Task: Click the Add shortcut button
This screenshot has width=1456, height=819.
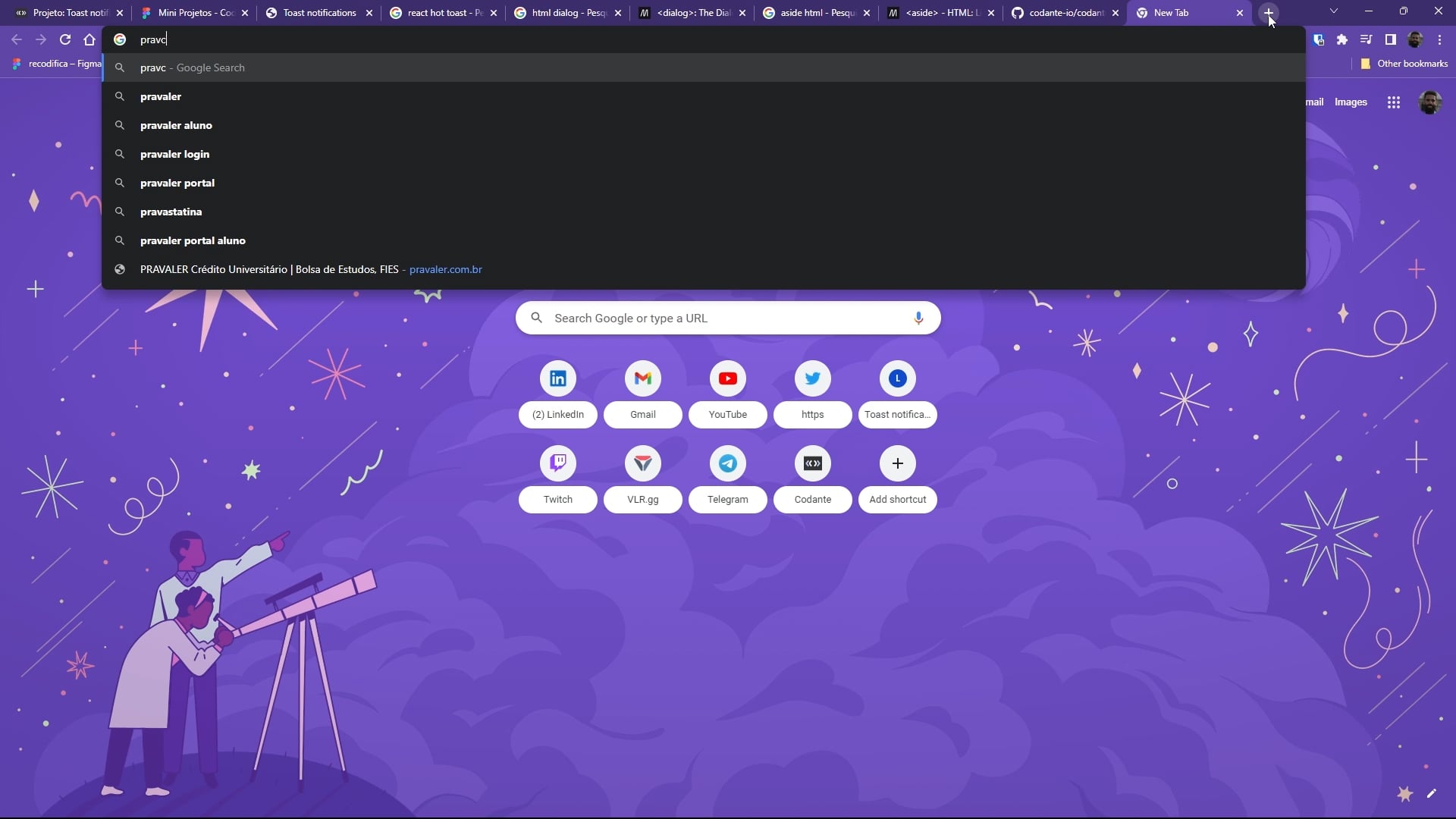Action: tap(897, 463)
